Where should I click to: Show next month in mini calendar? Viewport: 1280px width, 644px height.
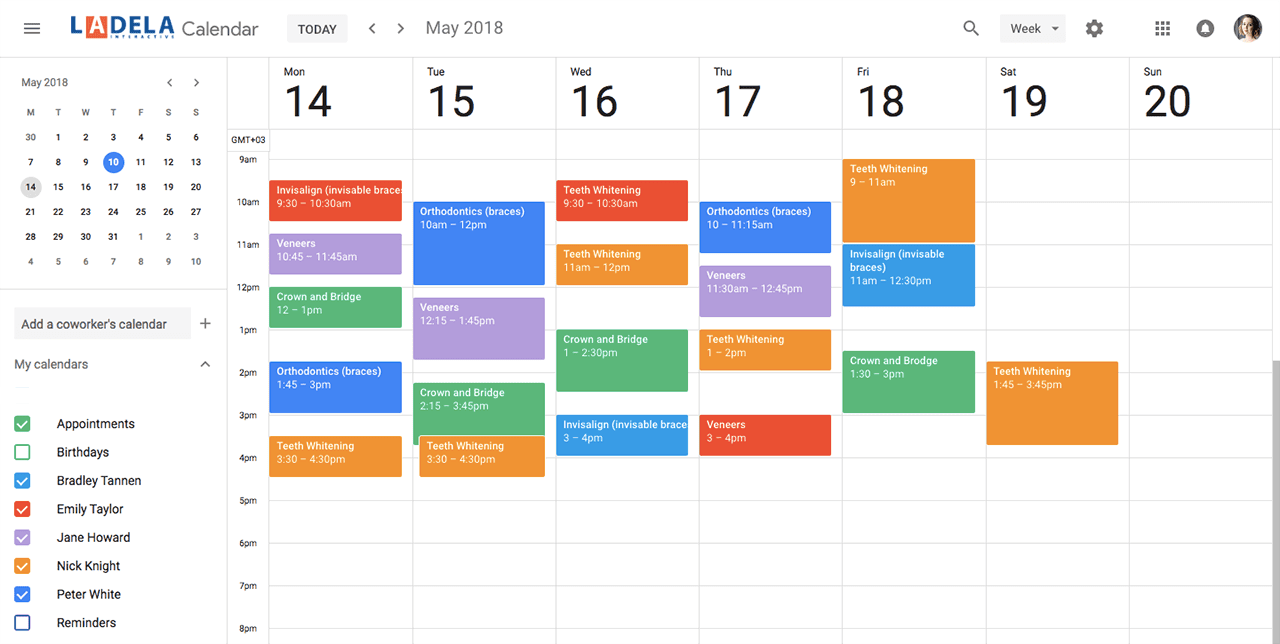(196, 83)
